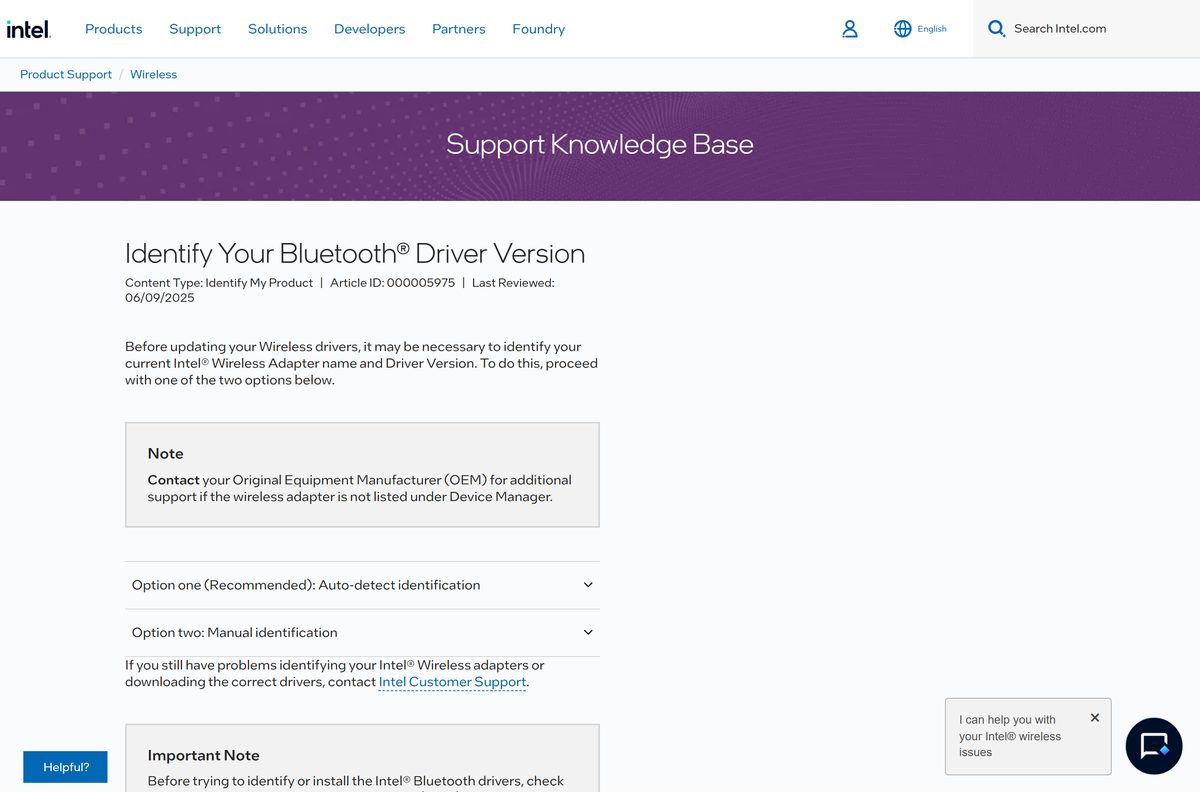The width and height of the screenshot is (1200, 792).
Task: Open the Developers menu
Action: [370, 29]
